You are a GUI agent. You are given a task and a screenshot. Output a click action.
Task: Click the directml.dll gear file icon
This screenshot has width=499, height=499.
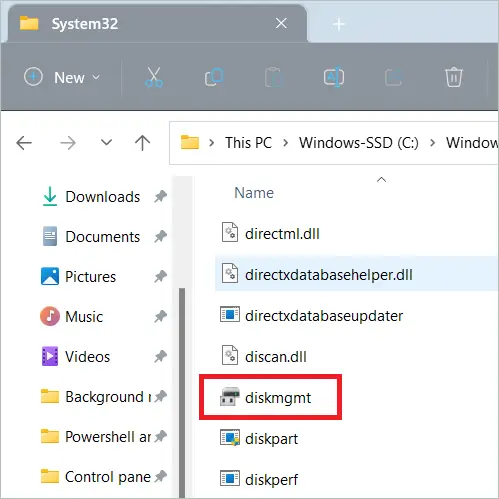click(230, 232)
